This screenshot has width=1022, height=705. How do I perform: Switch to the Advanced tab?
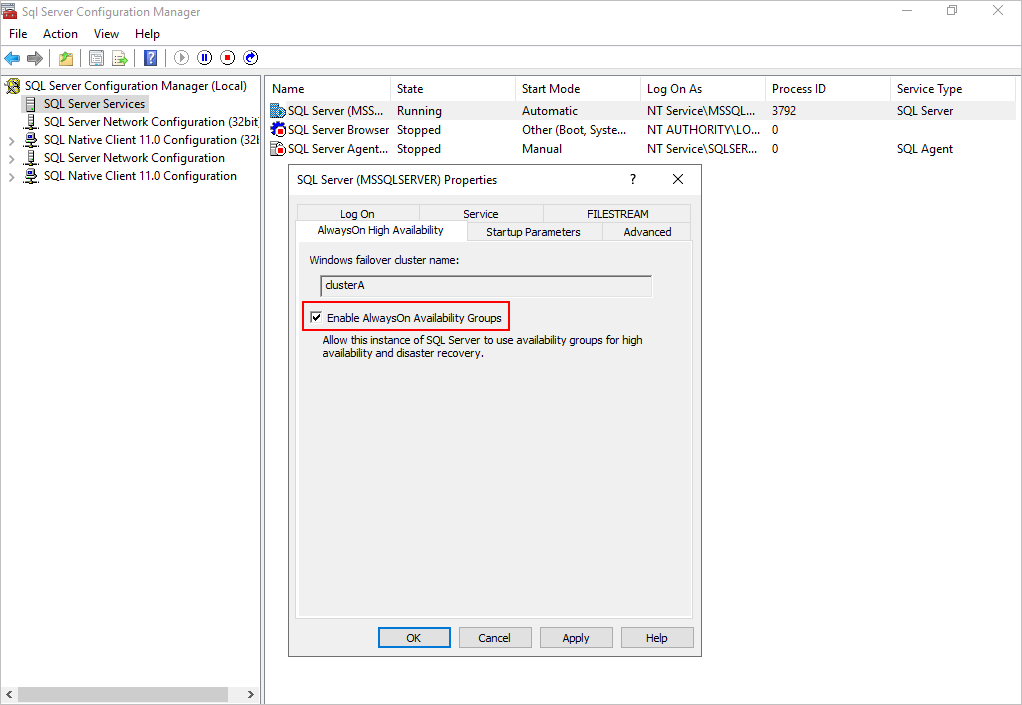pos(647,232)
